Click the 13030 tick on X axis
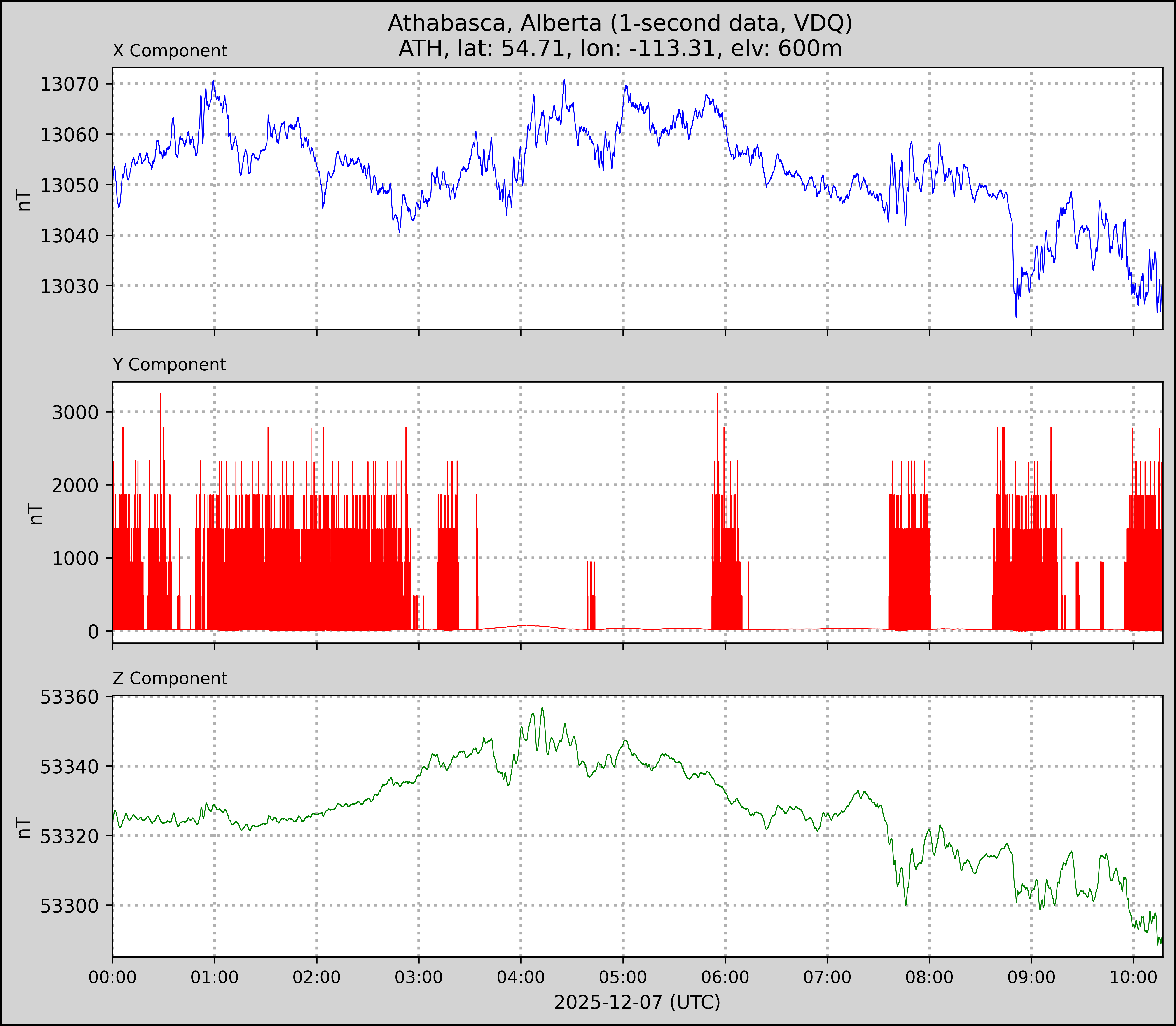This screenshot has width=1176, height=1026. pos(69,286)
